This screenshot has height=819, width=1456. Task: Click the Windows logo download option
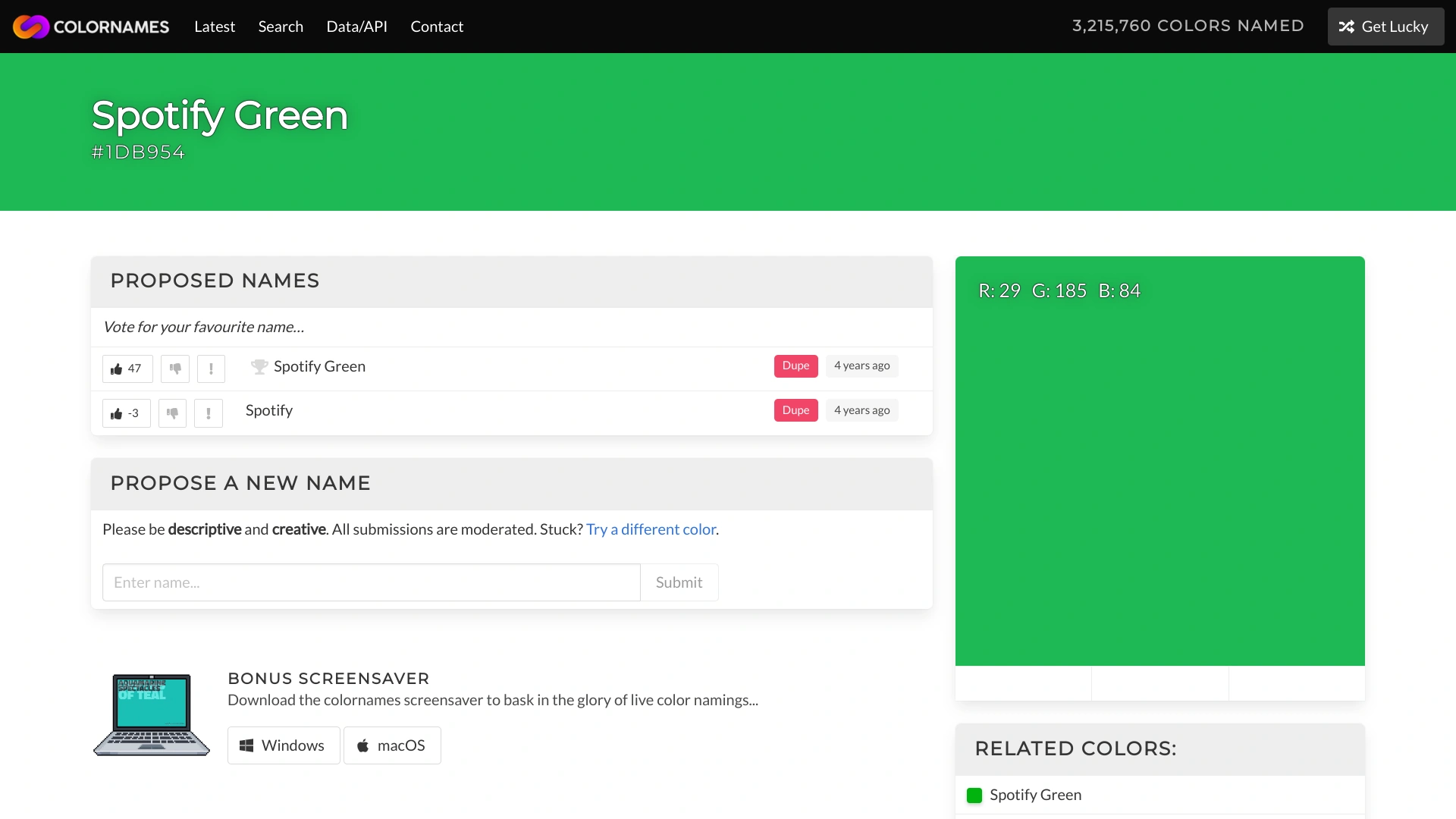246,745
